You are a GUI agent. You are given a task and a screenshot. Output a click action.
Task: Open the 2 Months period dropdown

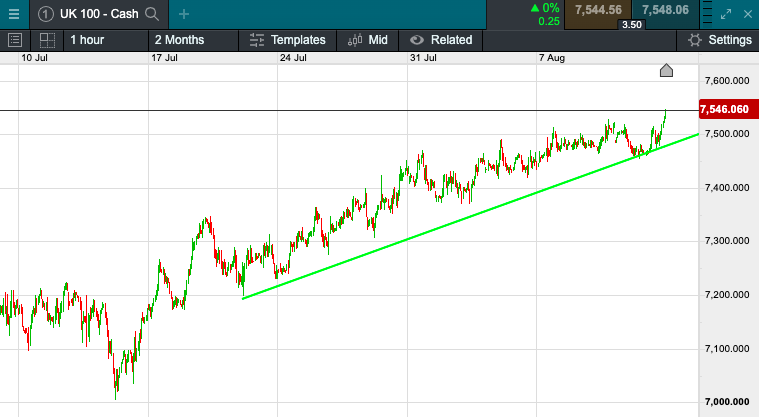click(179, 40)
